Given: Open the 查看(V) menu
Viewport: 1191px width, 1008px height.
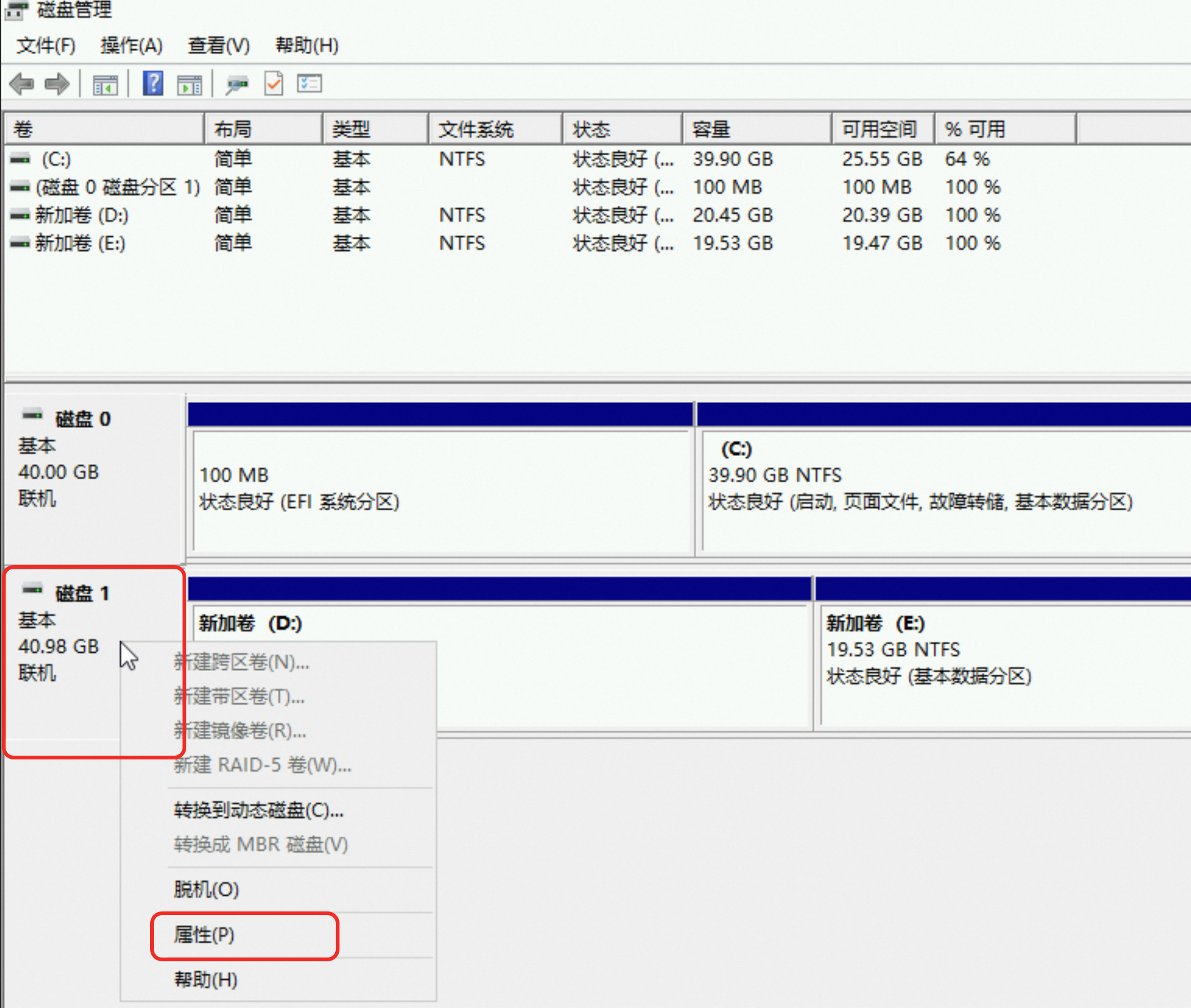Looking at the screenshot, I should 219,45.
